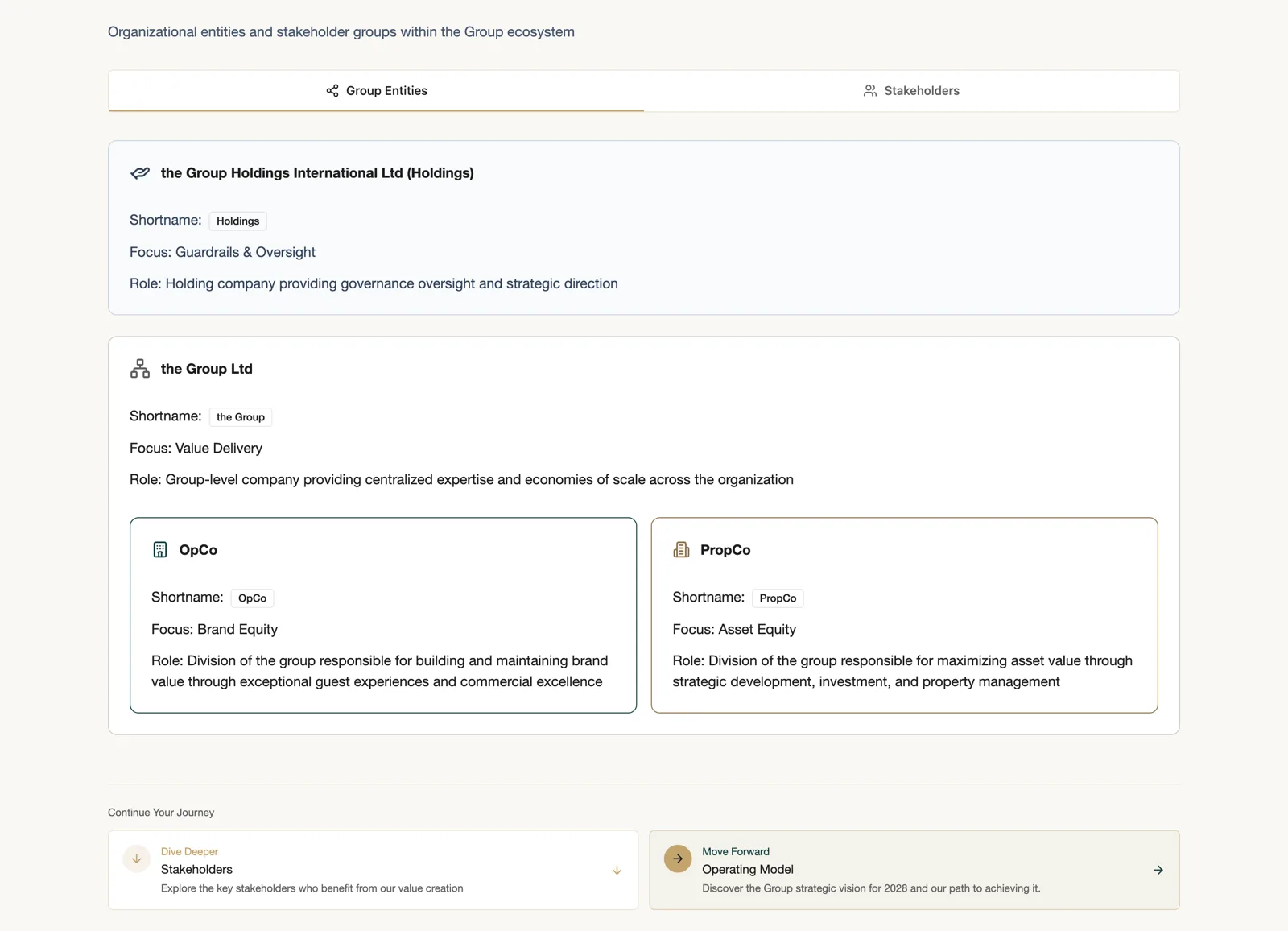Select the OpCo entity card heading

198,550
